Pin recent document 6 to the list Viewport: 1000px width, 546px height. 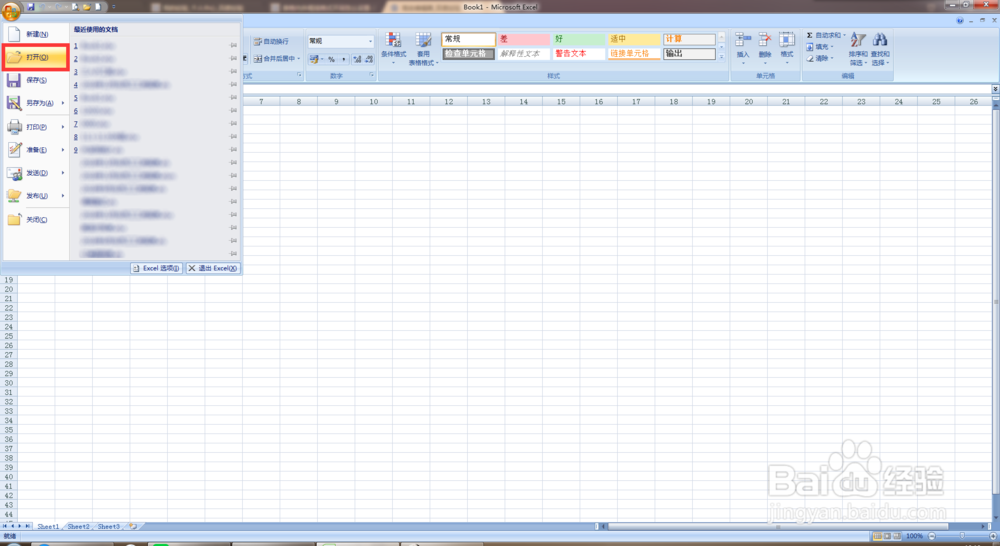point(233,111)
